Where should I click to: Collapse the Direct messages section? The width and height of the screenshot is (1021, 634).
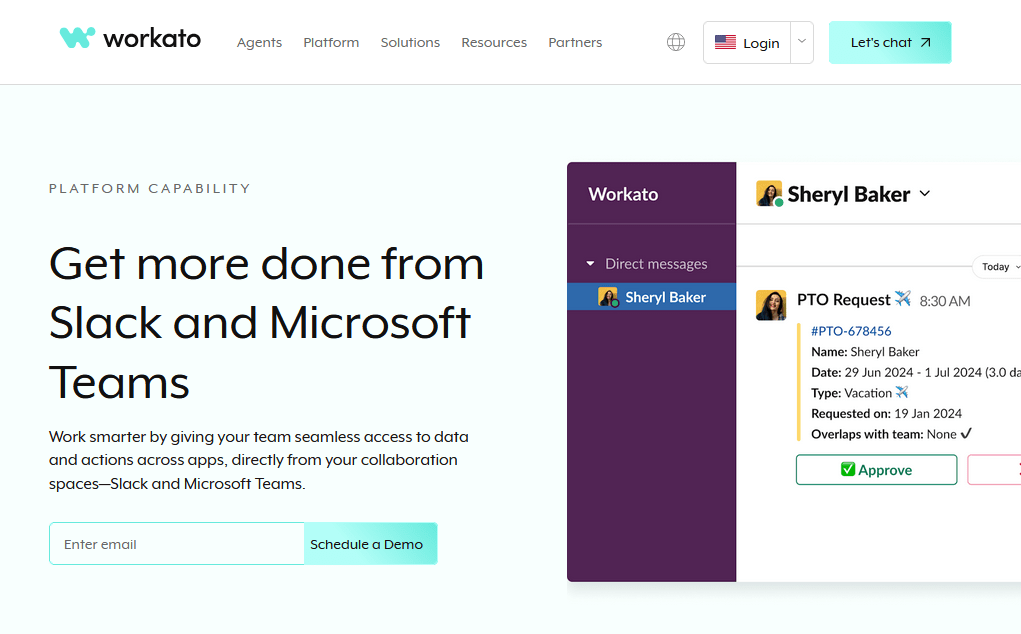tap(591, 264)
